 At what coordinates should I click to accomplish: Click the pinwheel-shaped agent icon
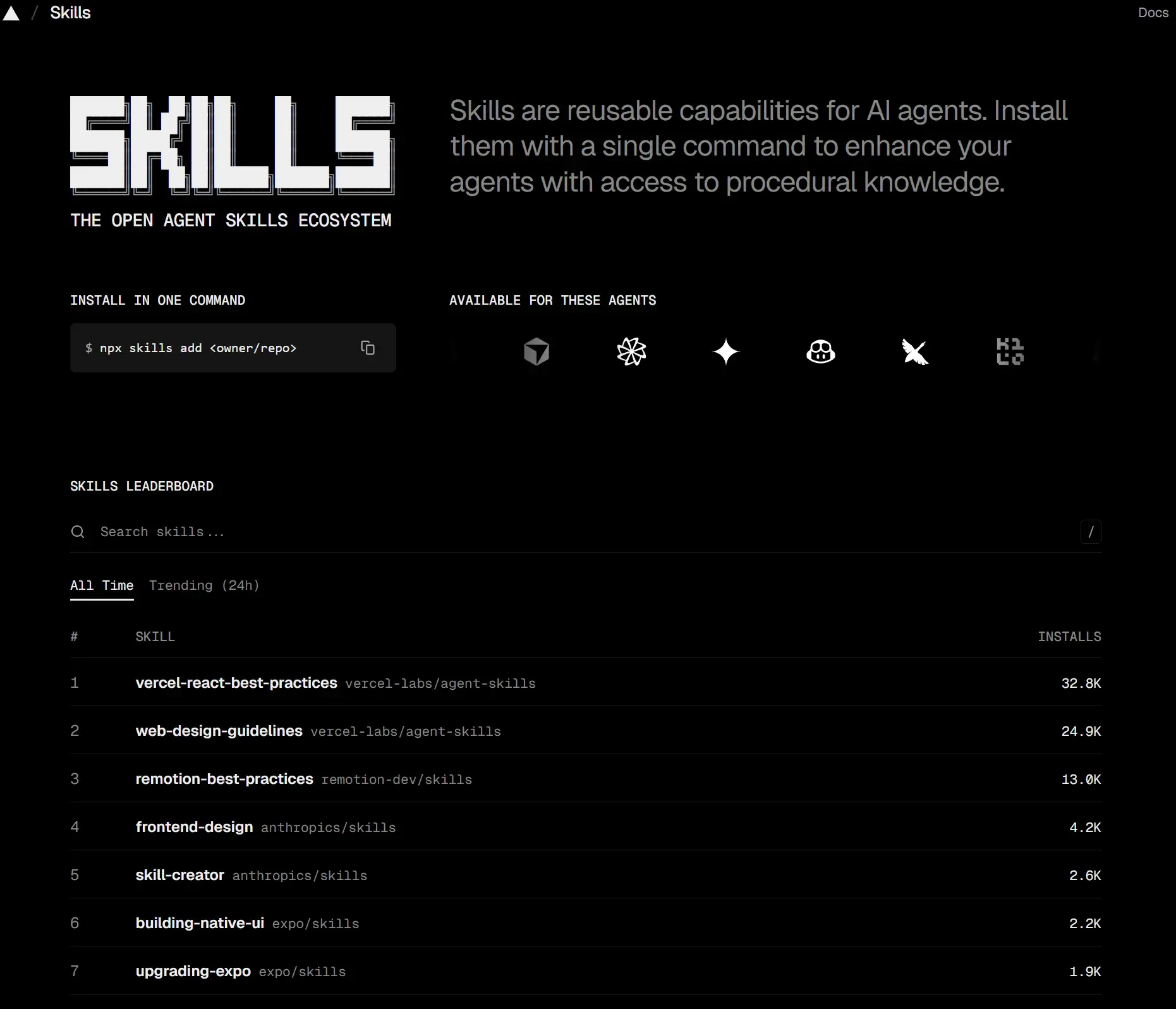point(631,352)
